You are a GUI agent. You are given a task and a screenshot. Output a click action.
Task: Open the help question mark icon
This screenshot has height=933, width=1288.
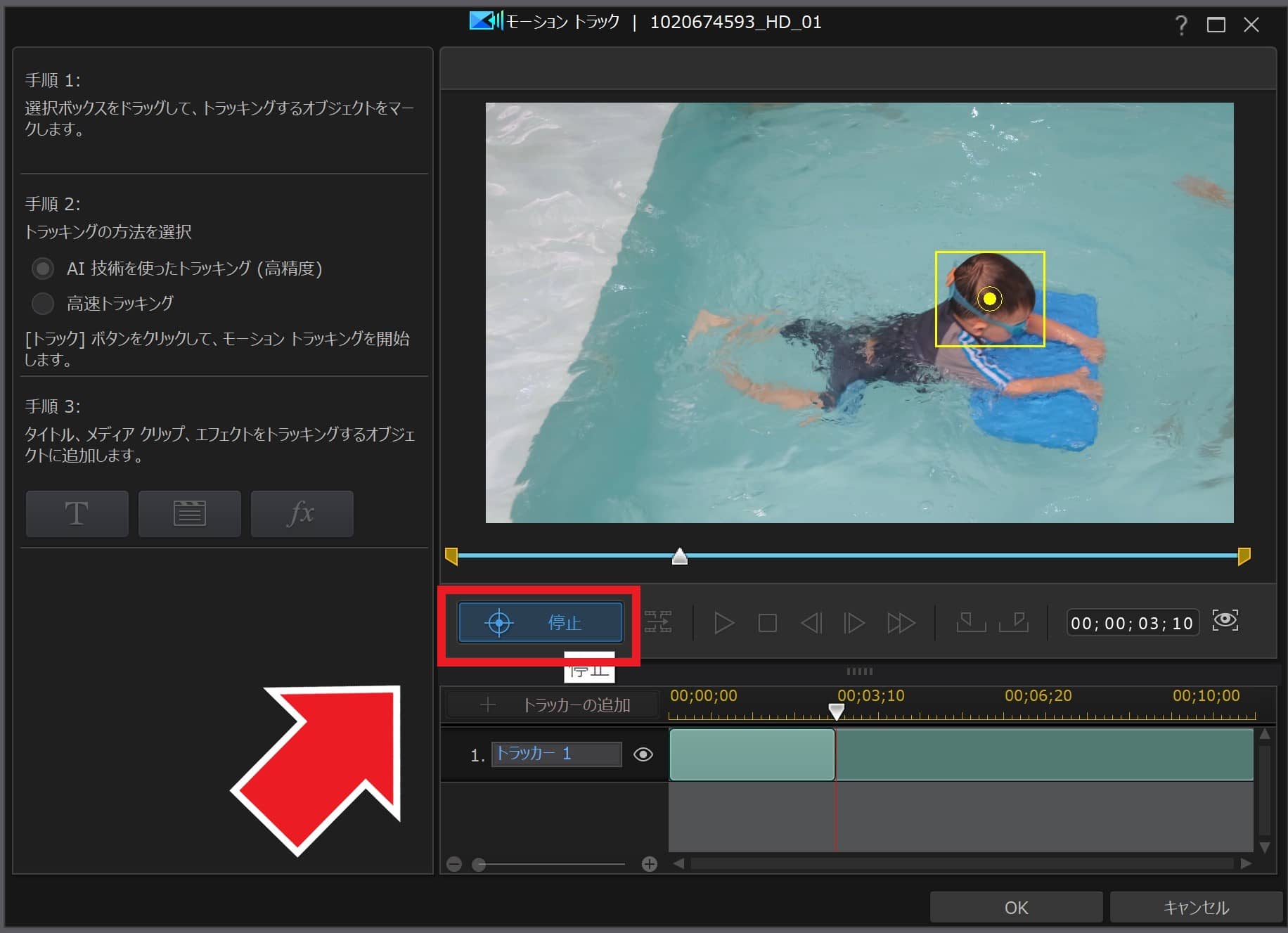[1181, 25]
